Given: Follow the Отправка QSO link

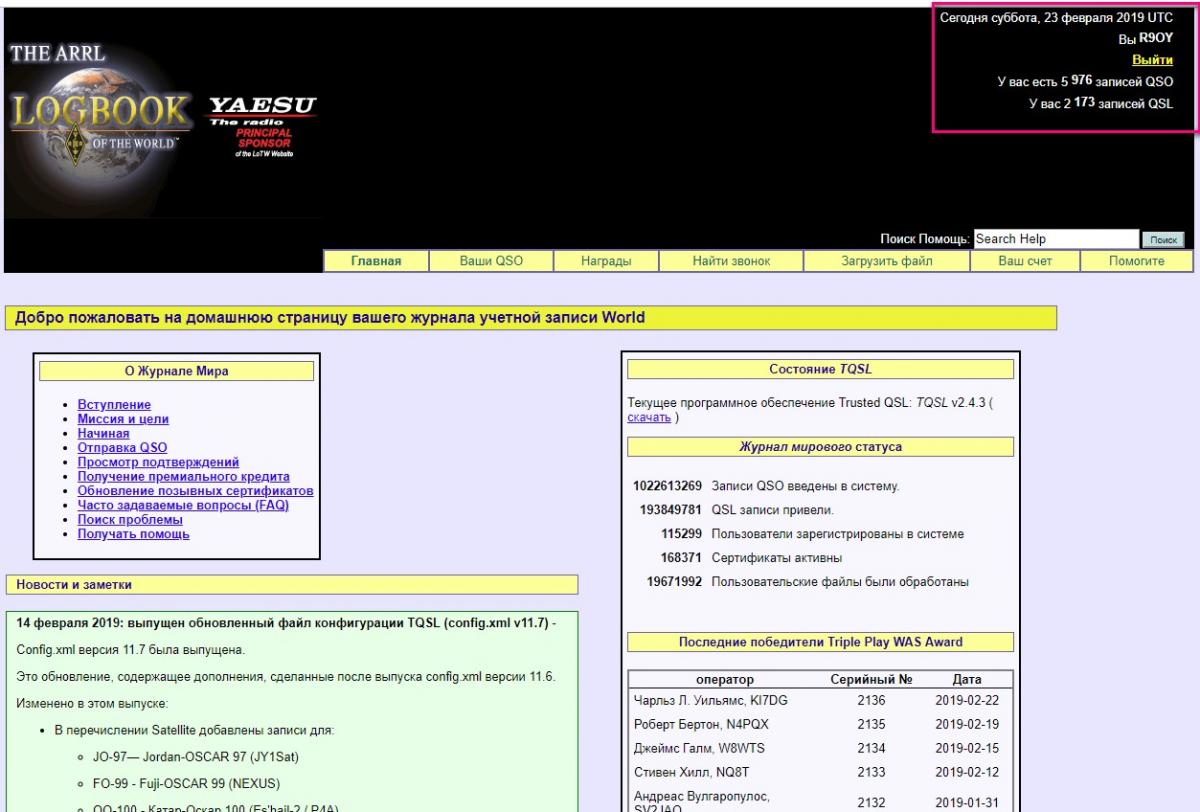Looking at the screenshot, I should (x=122, y=448).
